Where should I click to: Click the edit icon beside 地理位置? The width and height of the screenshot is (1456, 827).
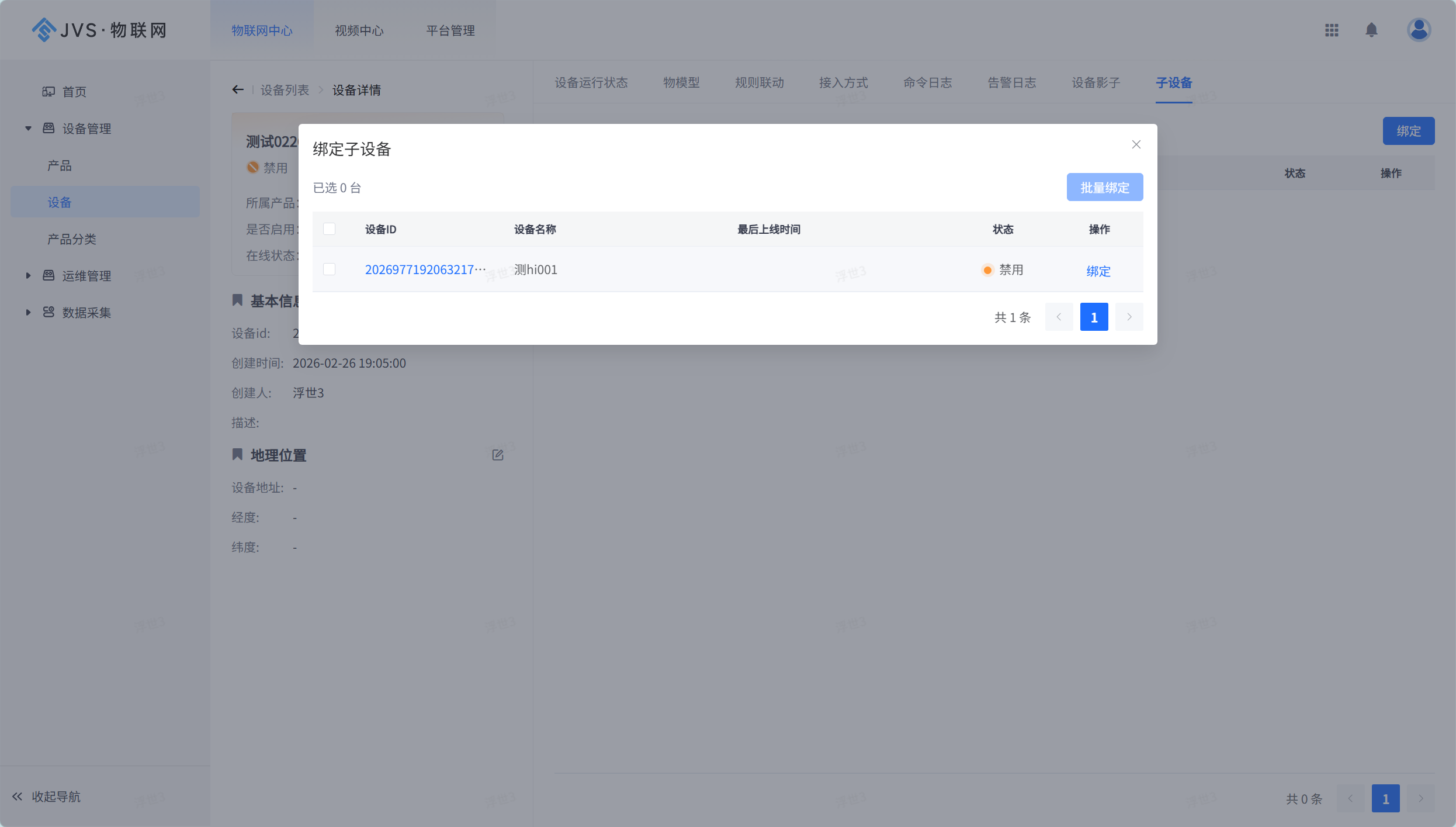point(498,455)
